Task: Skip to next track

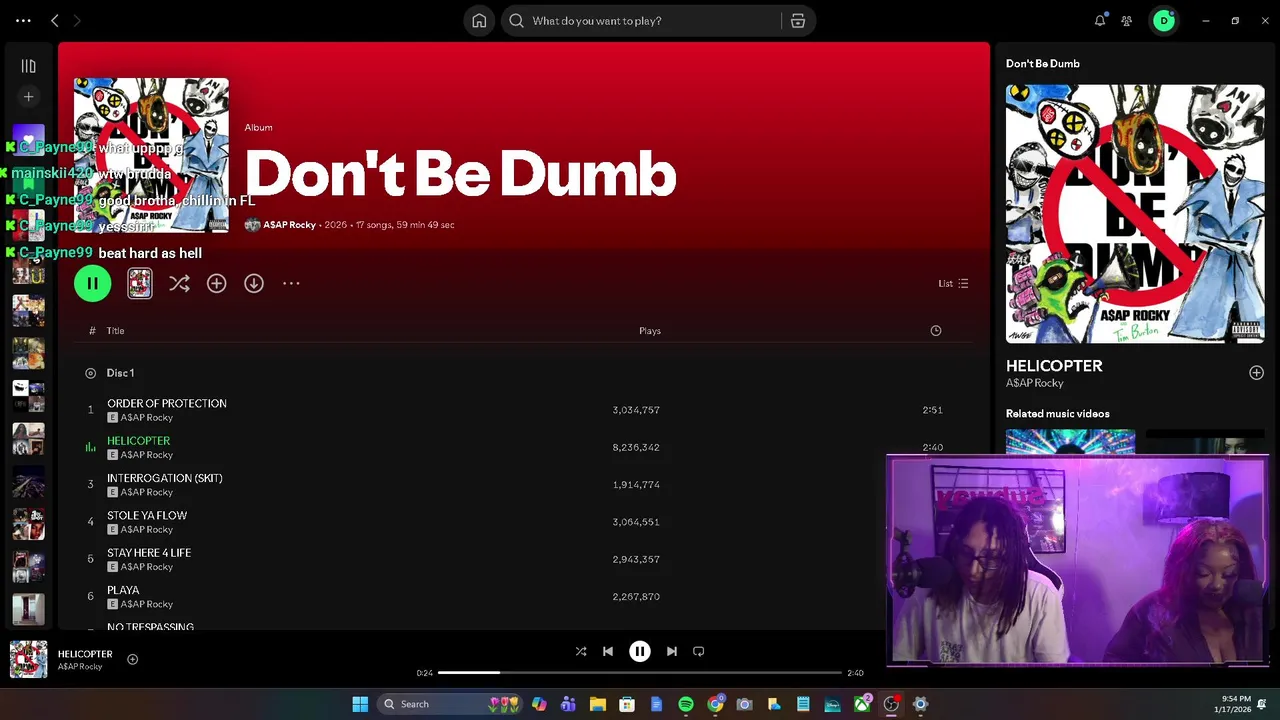Action: pos(672,651)
